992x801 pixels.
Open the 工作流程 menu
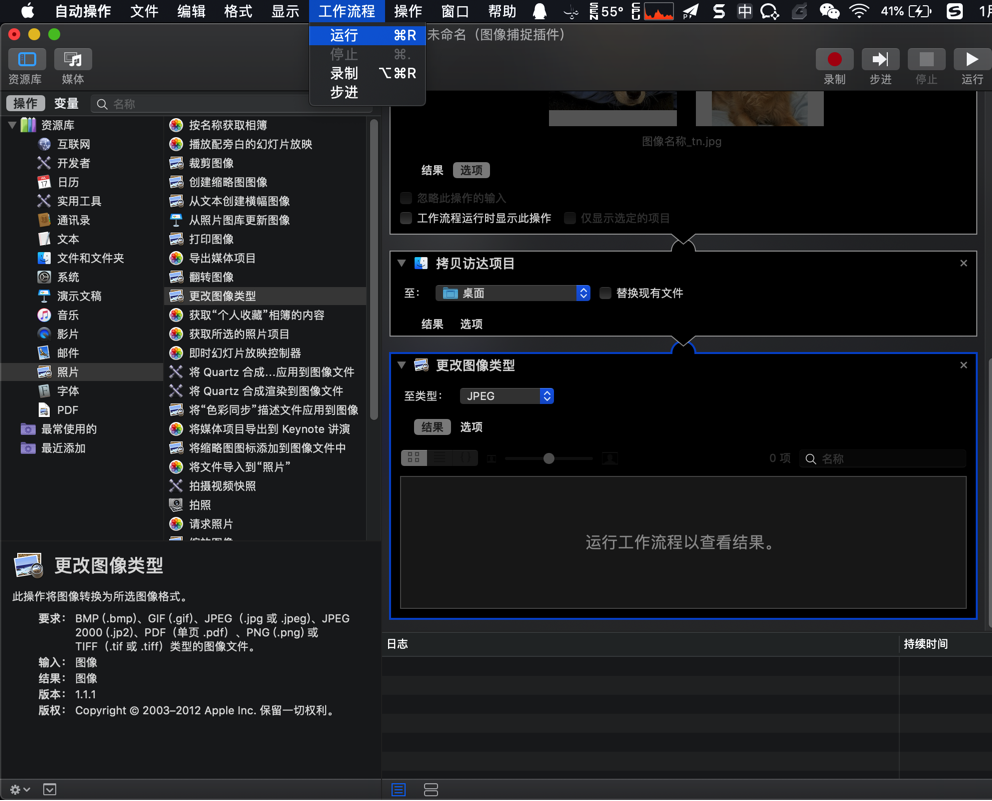click(x=347, y=11)
